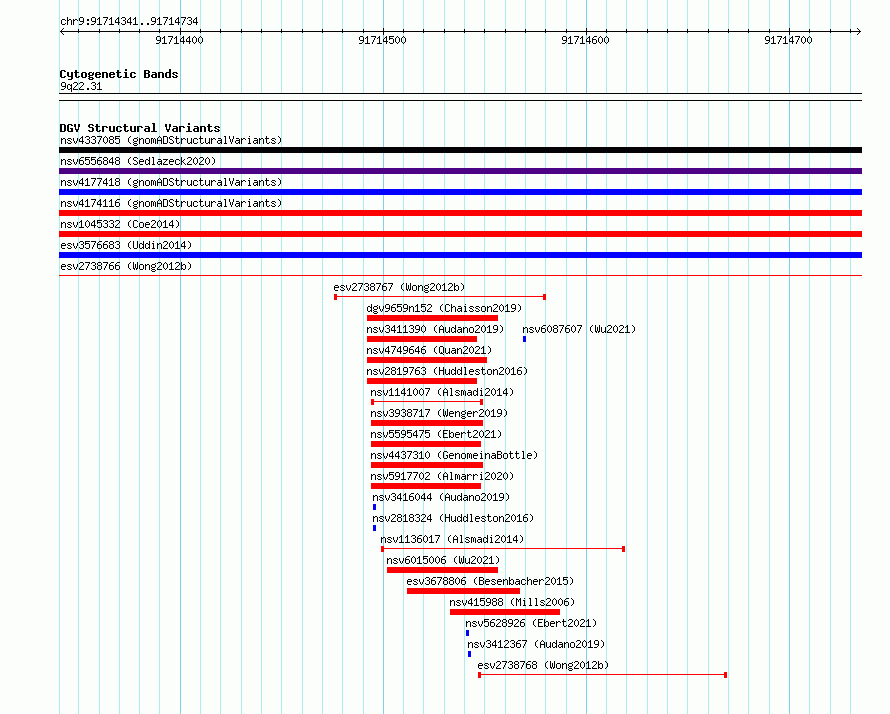
Task: Click the red bar under nsv415988
Action: click(505, 612)
